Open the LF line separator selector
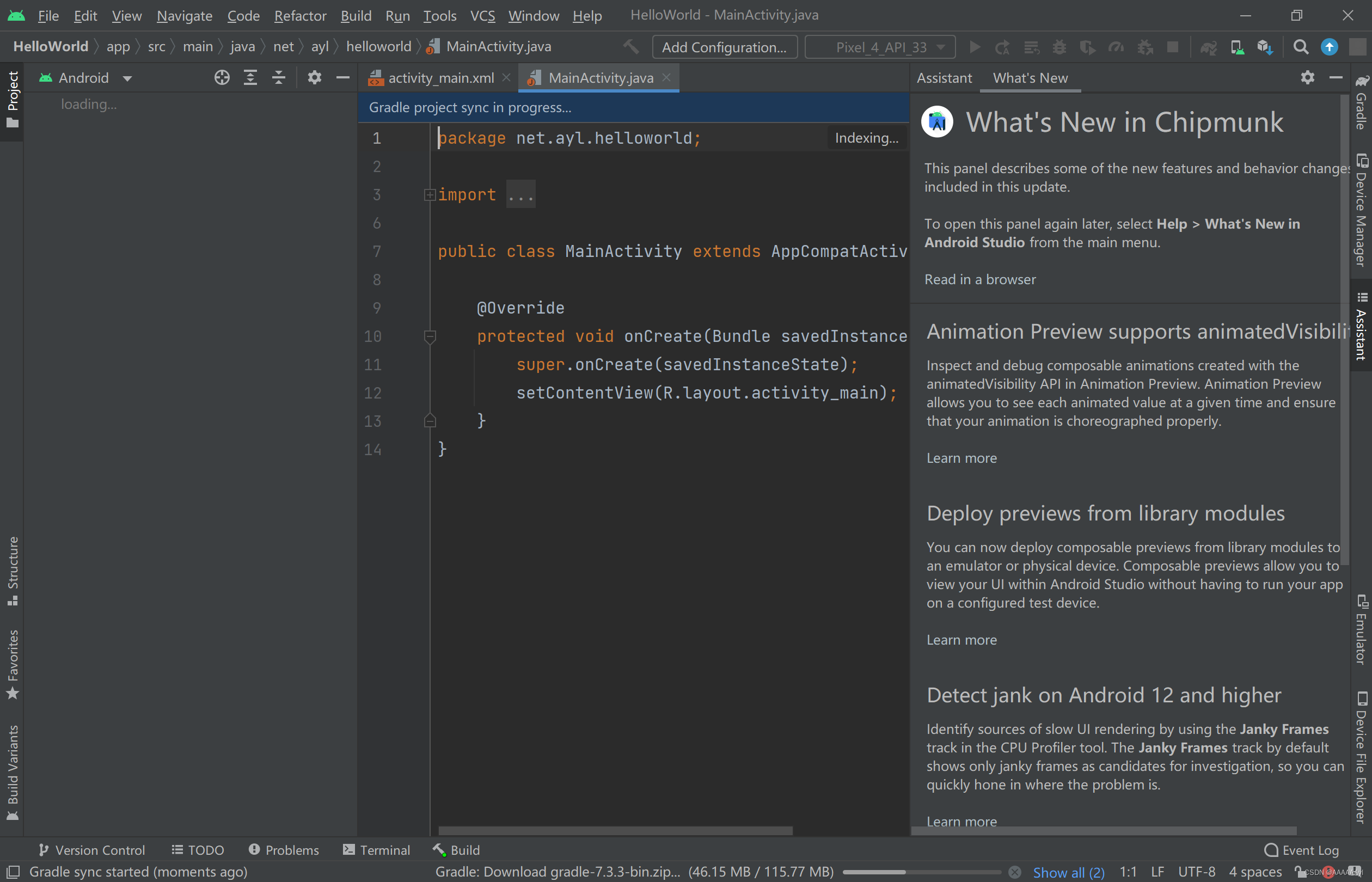This screenshot has height=882, width=1372. [x=1157, y=872]
